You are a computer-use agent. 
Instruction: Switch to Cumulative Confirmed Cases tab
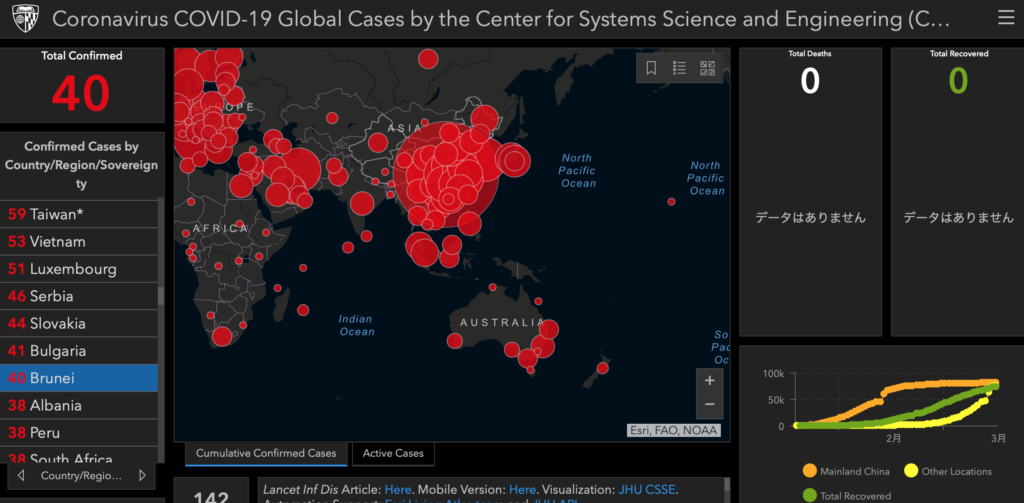pyautogui.click(x=266, y=453)
